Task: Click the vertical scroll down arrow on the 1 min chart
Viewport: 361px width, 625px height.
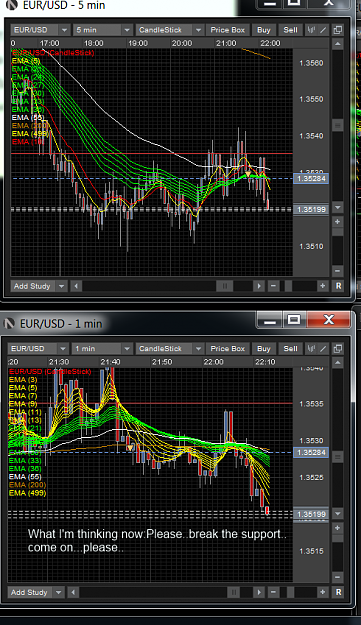Action: click(337, 513)
